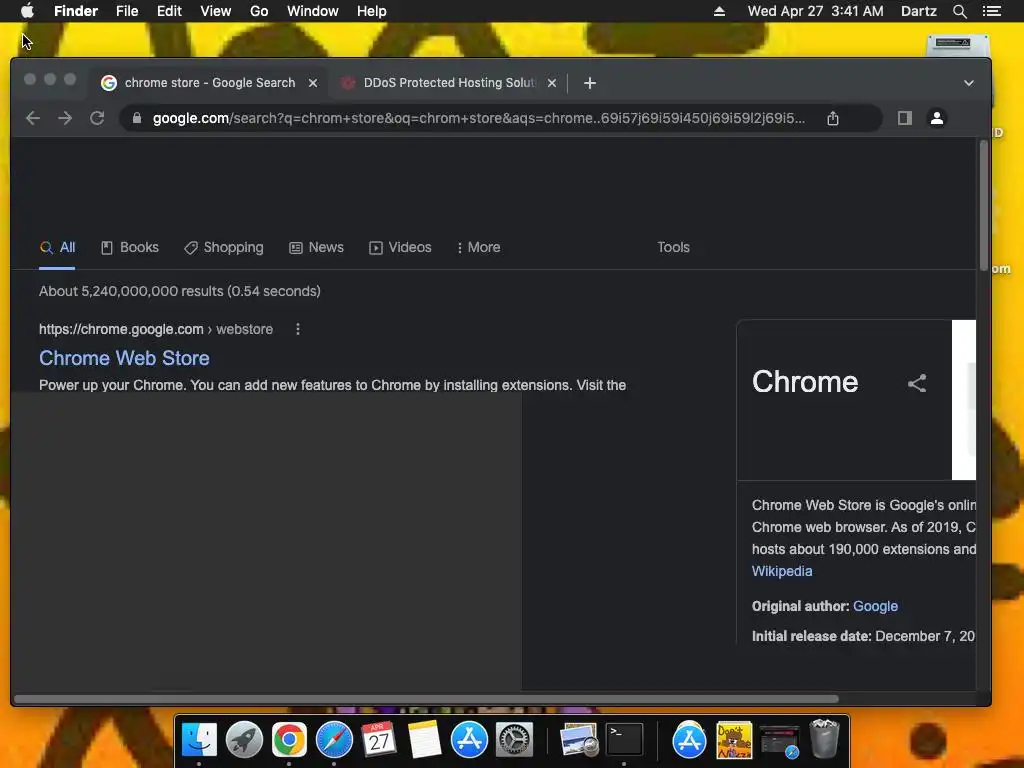The image size is (1024, 768).
Task: Open Finder from the Dock
Action: tap(199, 740)
